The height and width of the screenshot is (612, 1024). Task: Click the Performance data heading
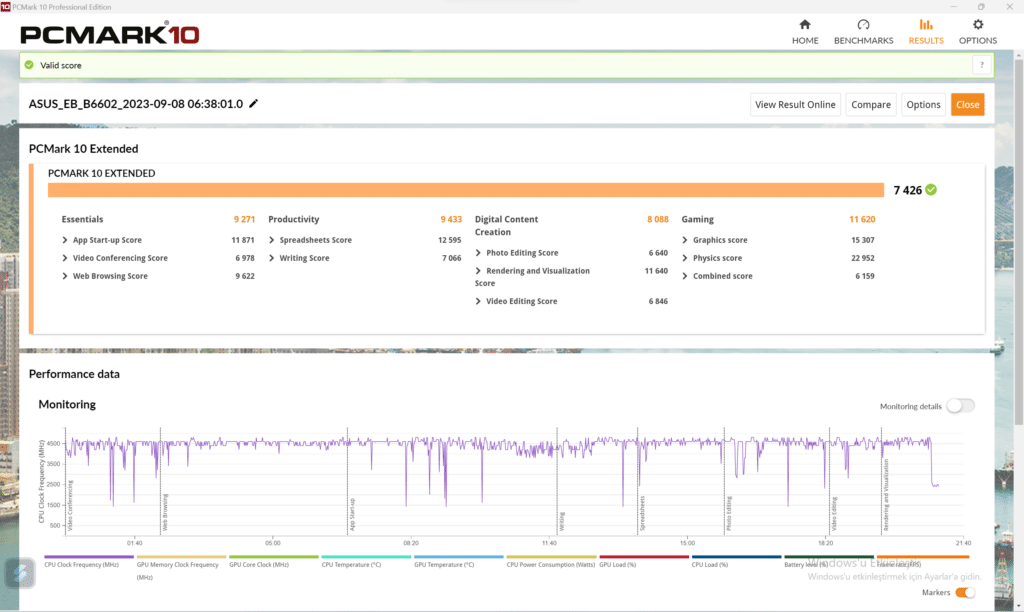[x=74, y=374]
